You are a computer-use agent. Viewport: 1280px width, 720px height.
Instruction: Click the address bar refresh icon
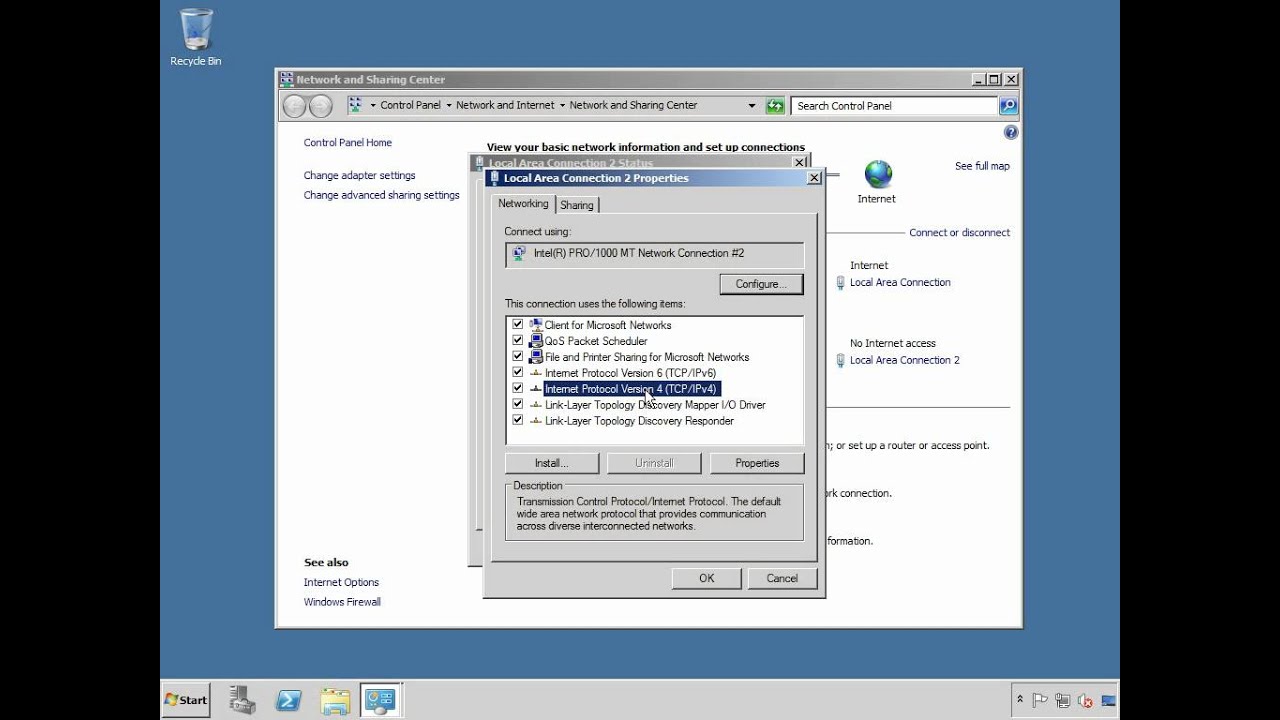(x=775, y=105)
